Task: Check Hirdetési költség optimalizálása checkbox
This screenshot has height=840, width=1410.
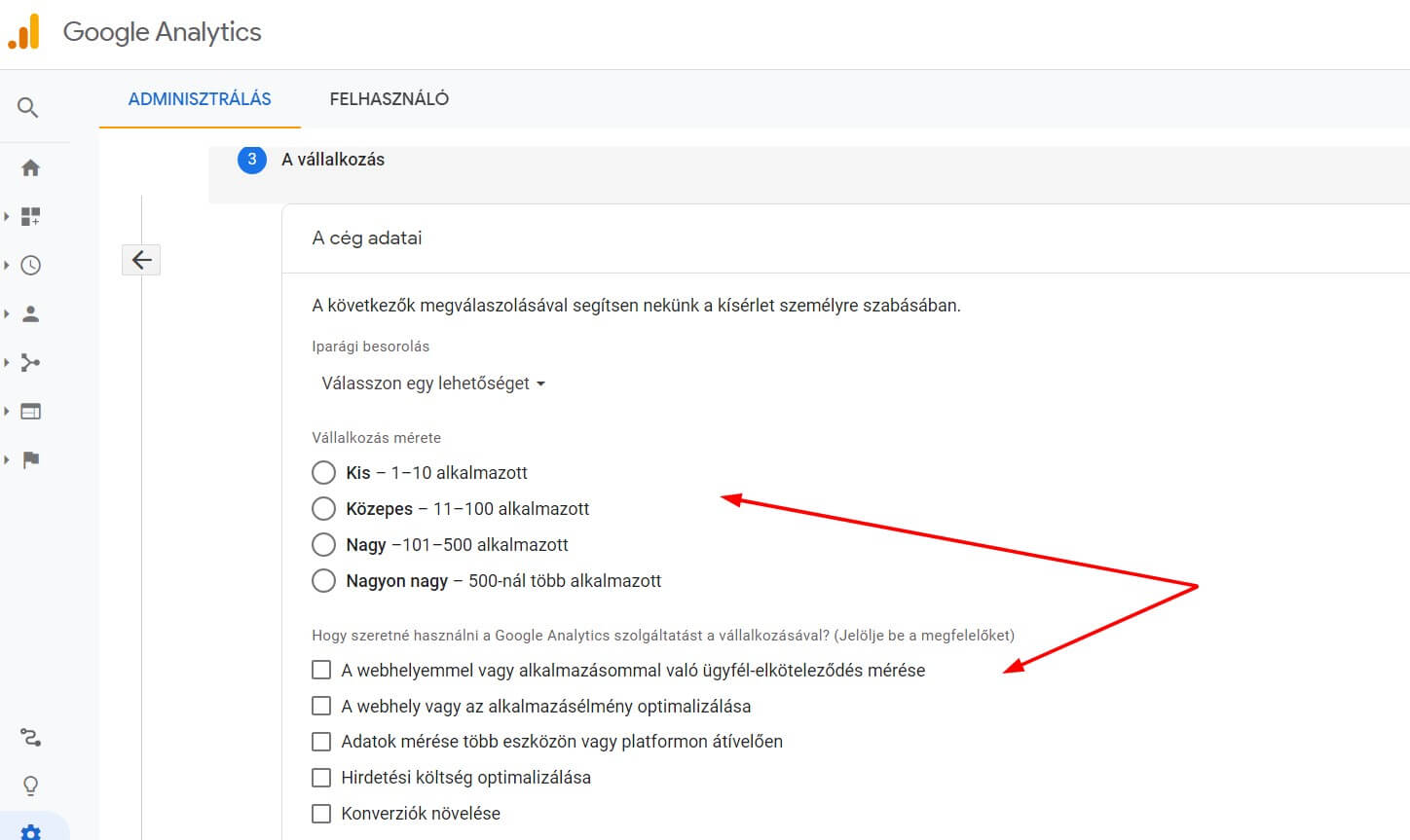Action: (321, 778)
